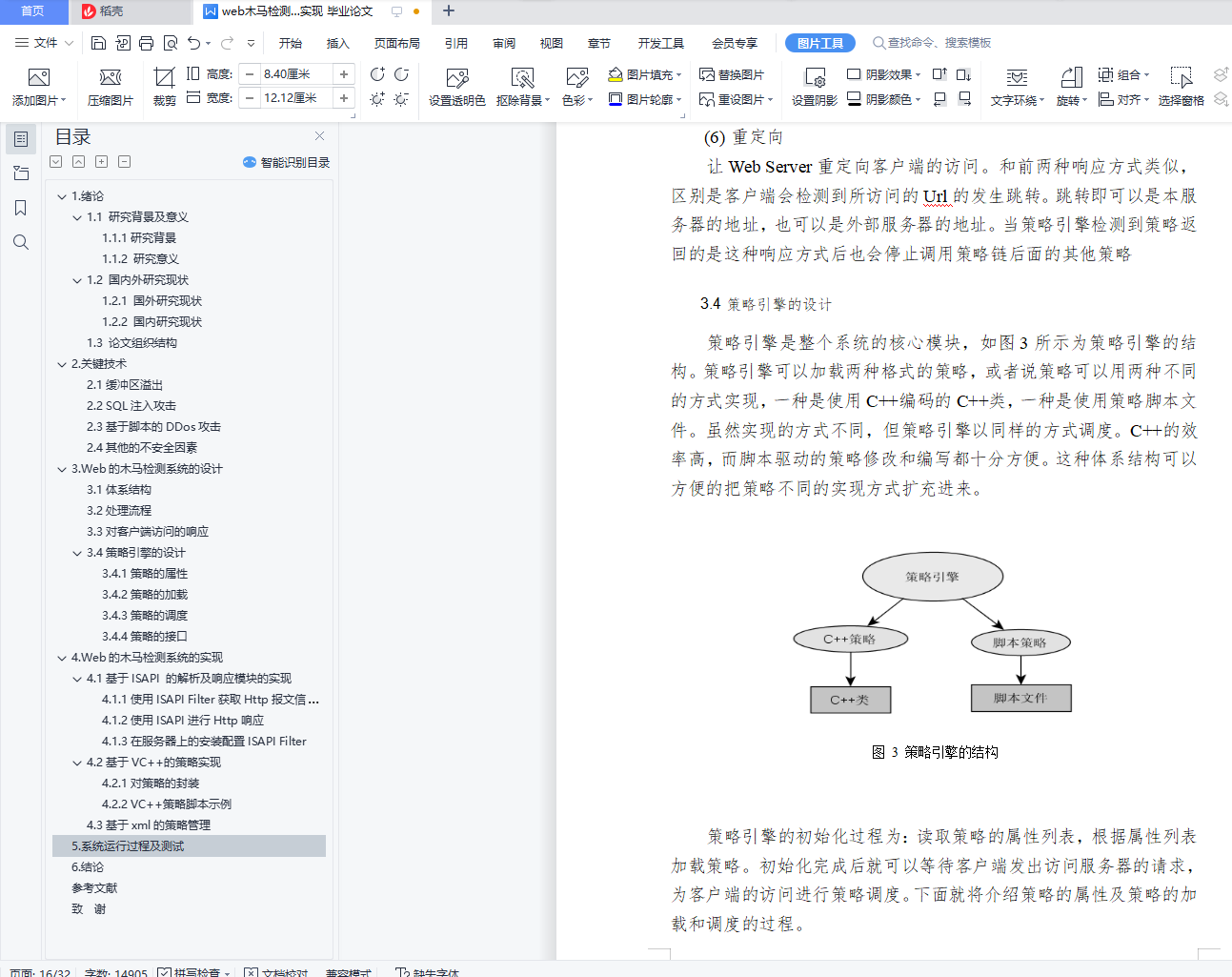
Task: Click the 抠除背景 remove background icon
Action: pyautogui.click(x=522, y=78)
